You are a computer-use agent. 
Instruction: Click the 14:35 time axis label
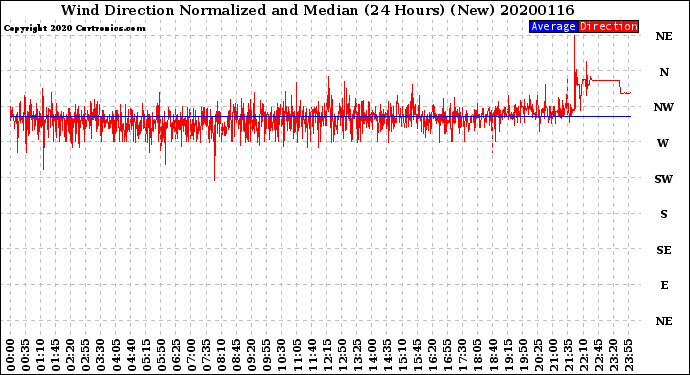tap(387, 355)
